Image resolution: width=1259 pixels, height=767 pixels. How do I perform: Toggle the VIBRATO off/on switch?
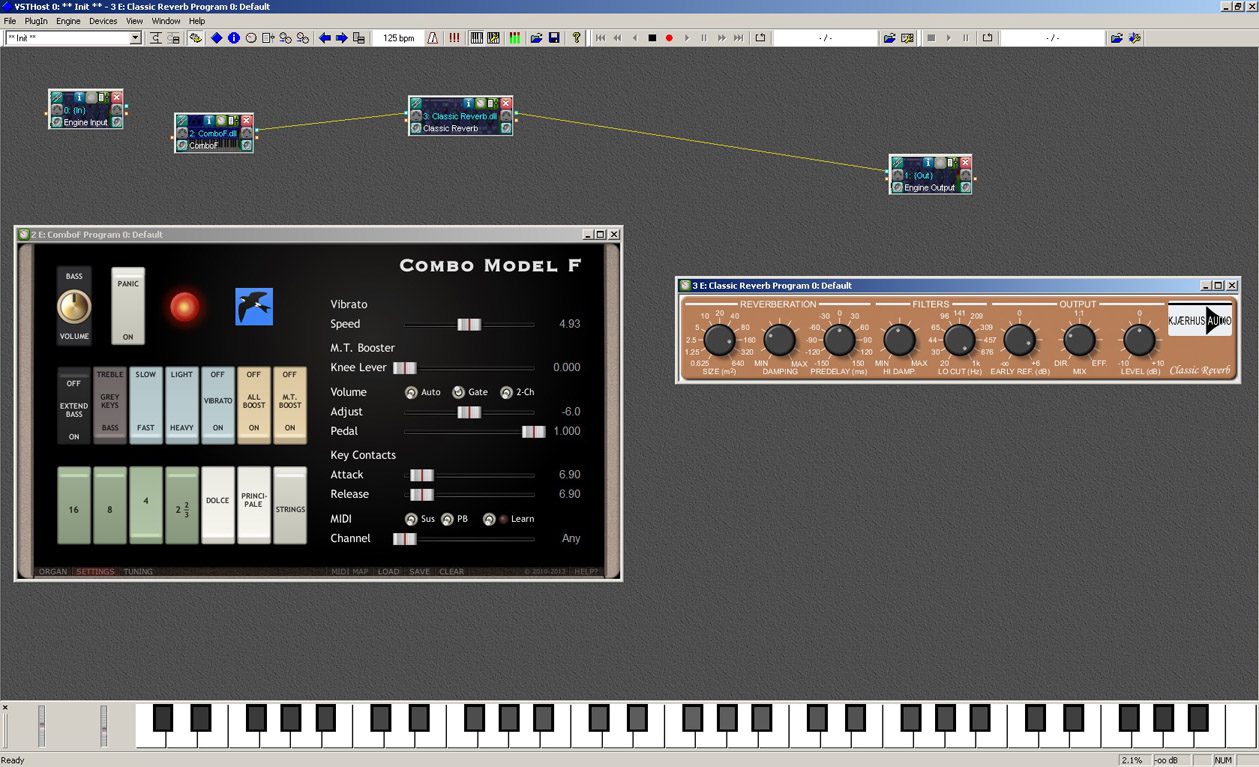click(218, 406)
